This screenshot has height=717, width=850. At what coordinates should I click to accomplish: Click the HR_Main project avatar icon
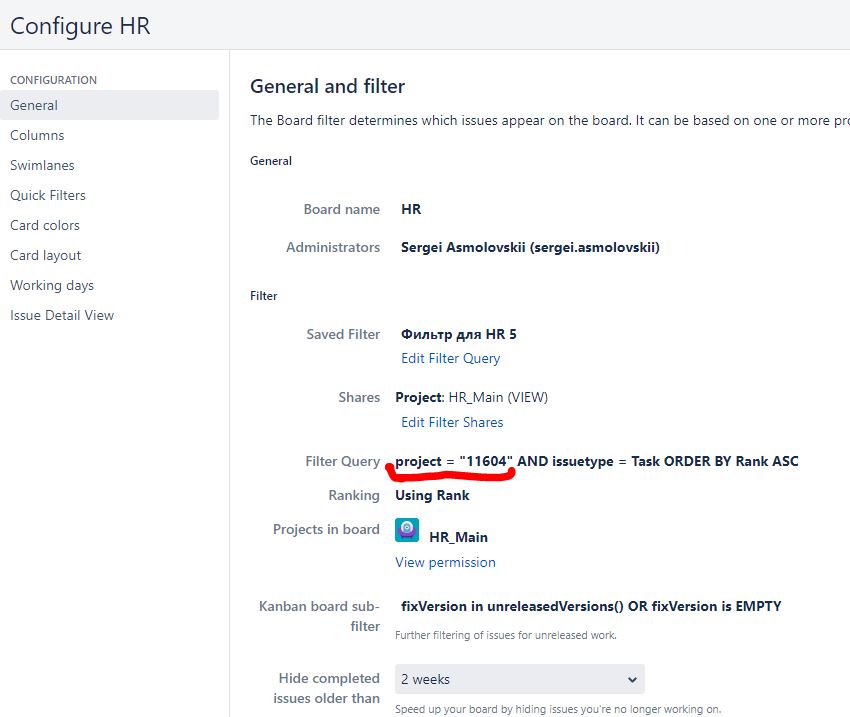[407, 530]
